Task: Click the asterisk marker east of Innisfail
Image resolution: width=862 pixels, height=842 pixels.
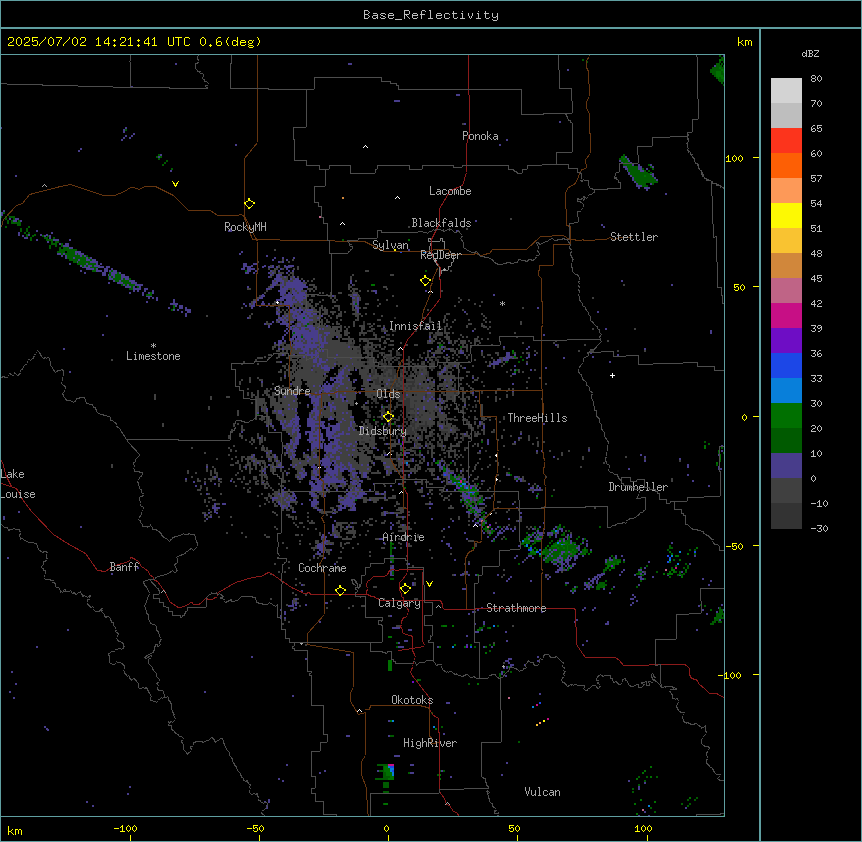Action: 502,303
